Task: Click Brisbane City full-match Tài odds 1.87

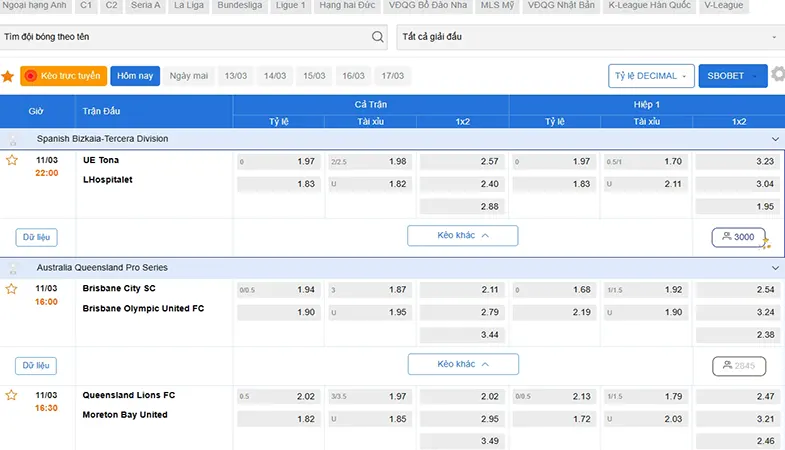Action: [x=370, y=290]
